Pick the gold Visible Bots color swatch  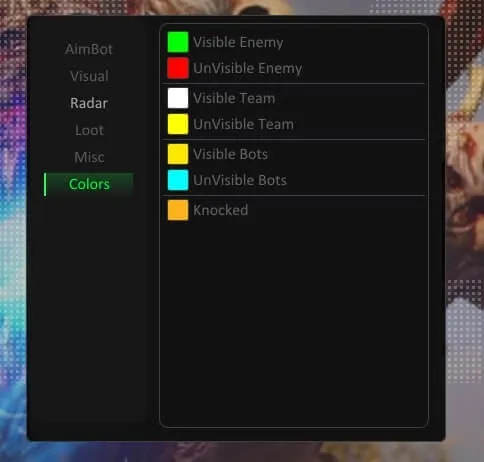[x=178, y=154]
